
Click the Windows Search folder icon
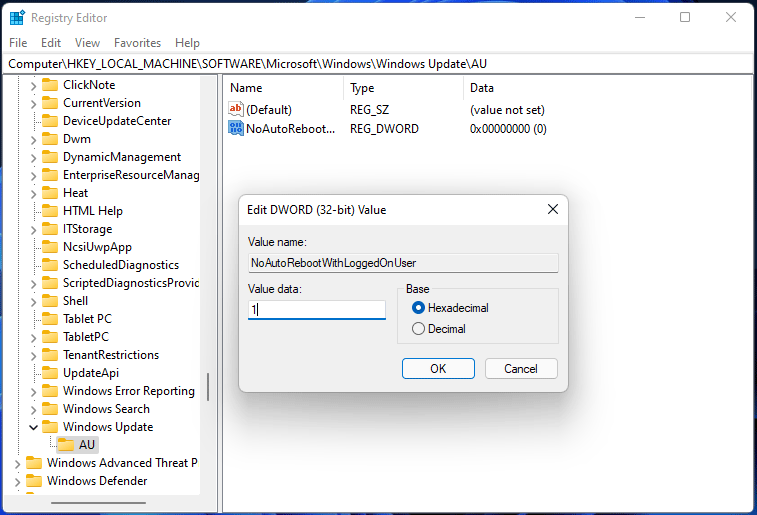pos(50,409)
